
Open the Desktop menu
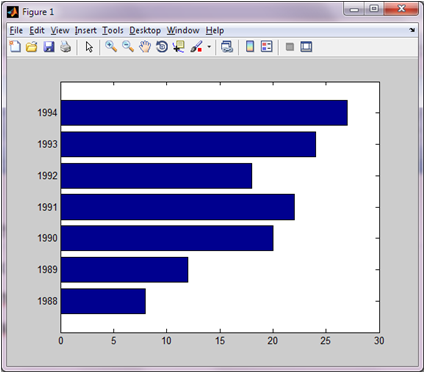(145, 31)
